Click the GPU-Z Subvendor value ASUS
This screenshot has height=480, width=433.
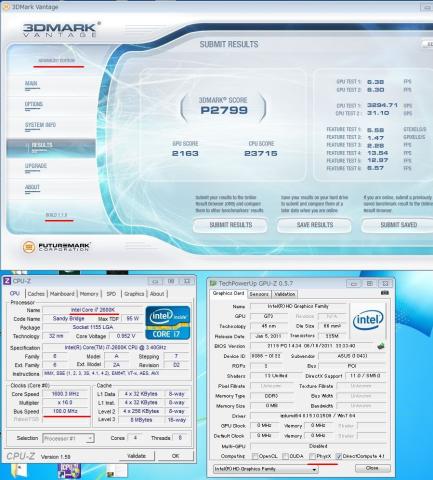coord(352,356)
